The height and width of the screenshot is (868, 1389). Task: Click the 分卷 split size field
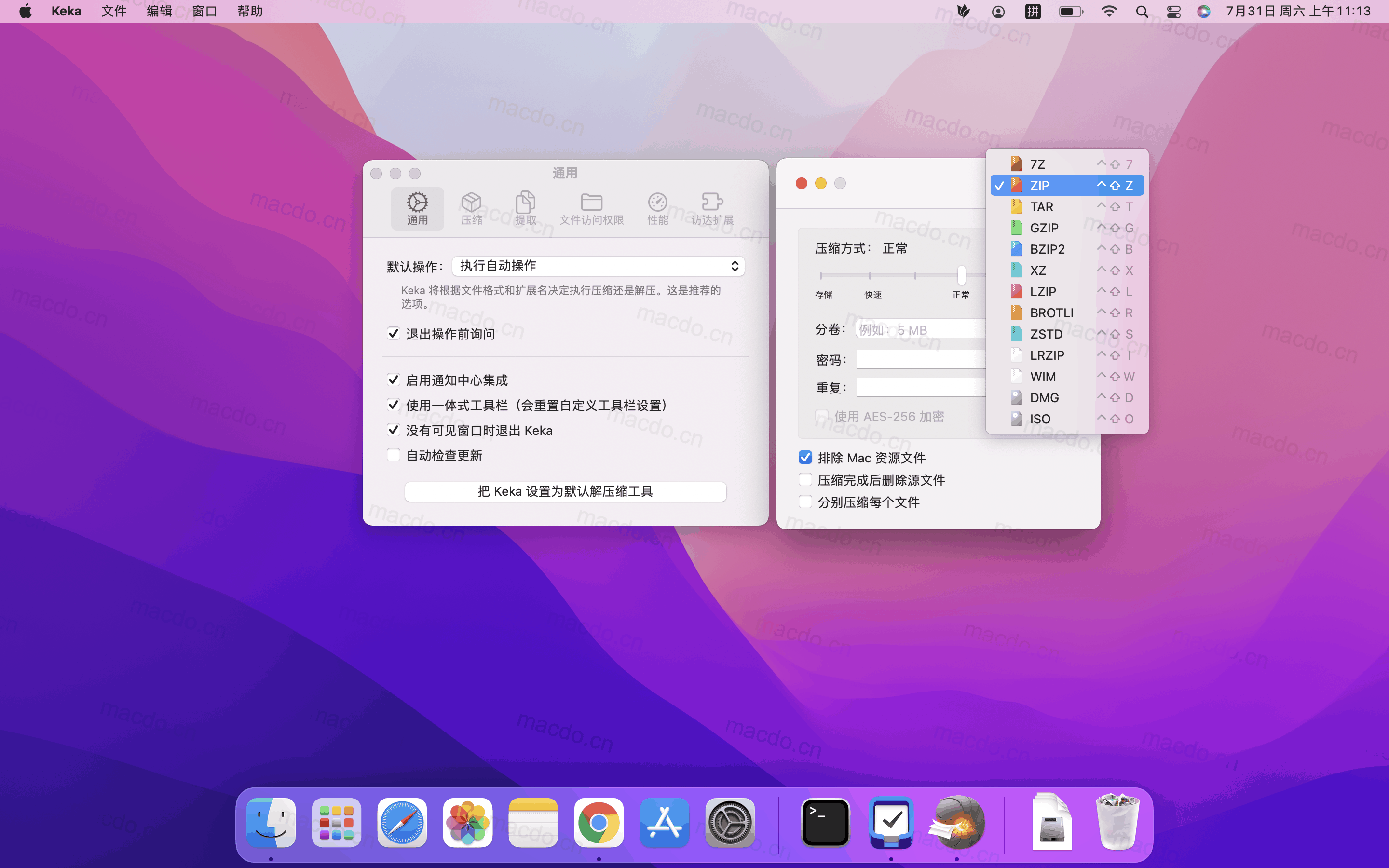921,329
